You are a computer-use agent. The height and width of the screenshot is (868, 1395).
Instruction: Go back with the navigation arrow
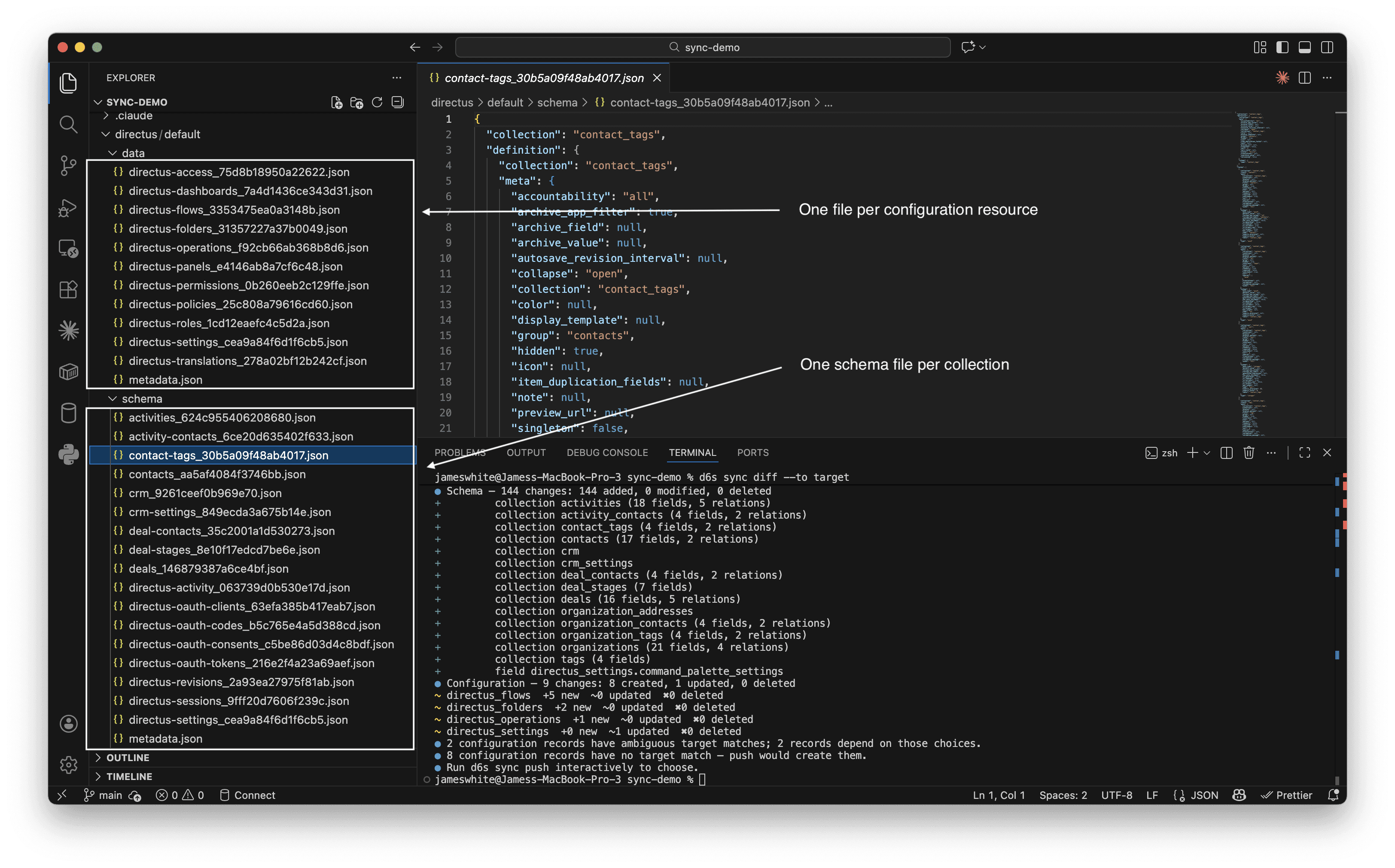point(414,47)
